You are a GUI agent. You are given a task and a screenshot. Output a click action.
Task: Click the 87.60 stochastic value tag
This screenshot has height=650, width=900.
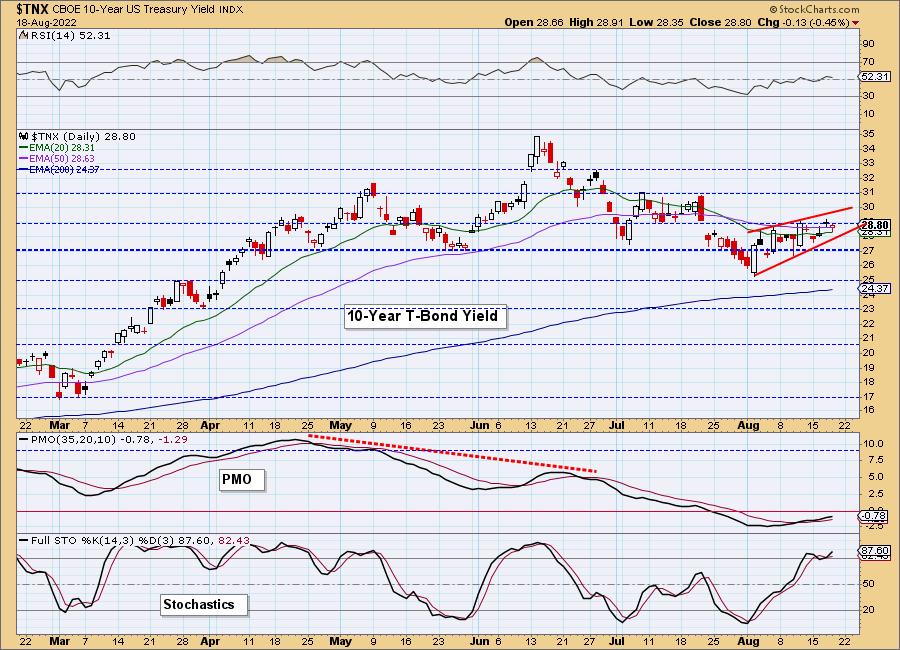(x=875, y=550)
